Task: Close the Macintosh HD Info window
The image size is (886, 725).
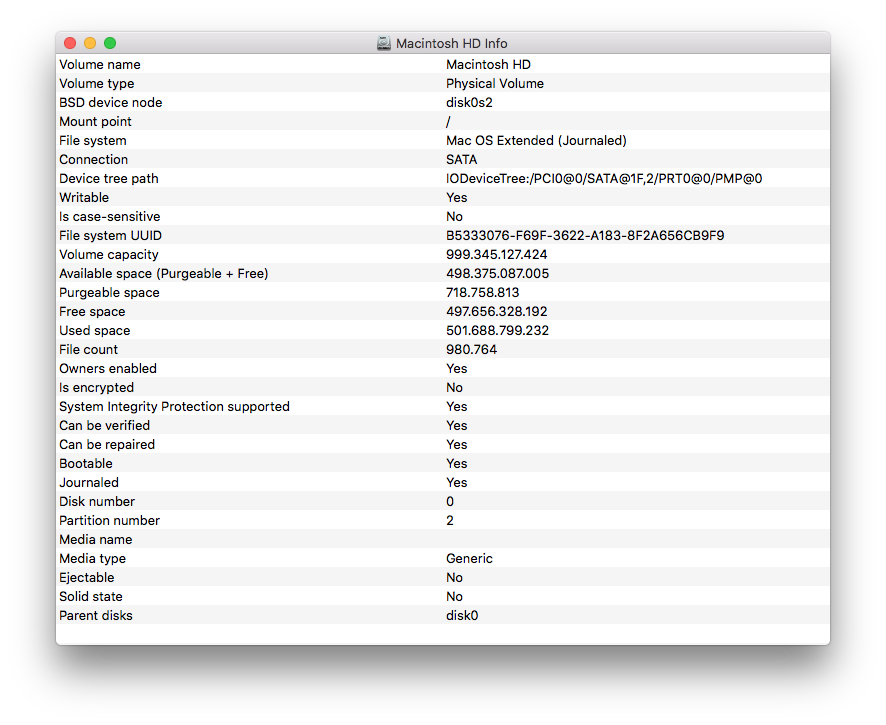Action: point(70,43)
